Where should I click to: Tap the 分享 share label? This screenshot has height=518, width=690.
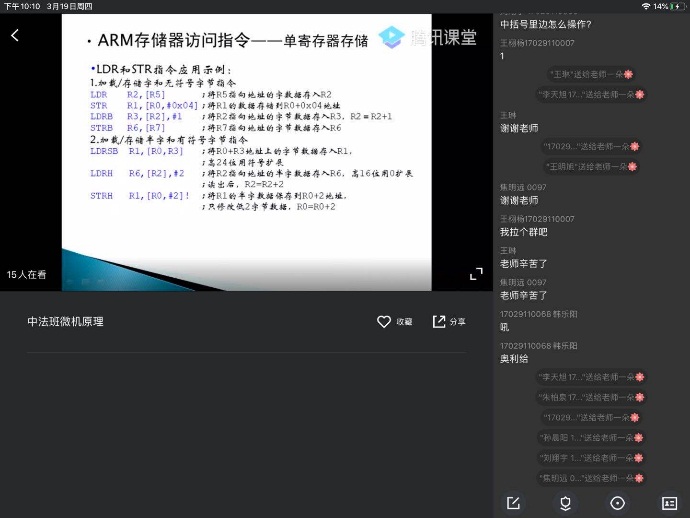point(457,322)
